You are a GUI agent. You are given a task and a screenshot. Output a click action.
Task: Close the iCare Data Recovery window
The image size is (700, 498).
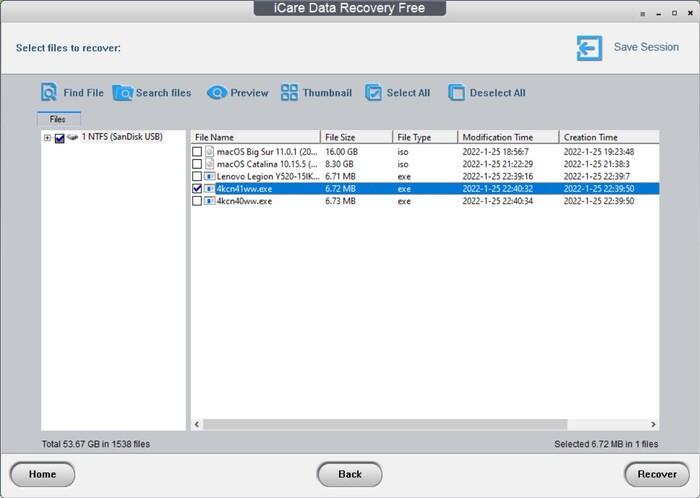pyautogui.click(x=691, y=13)
